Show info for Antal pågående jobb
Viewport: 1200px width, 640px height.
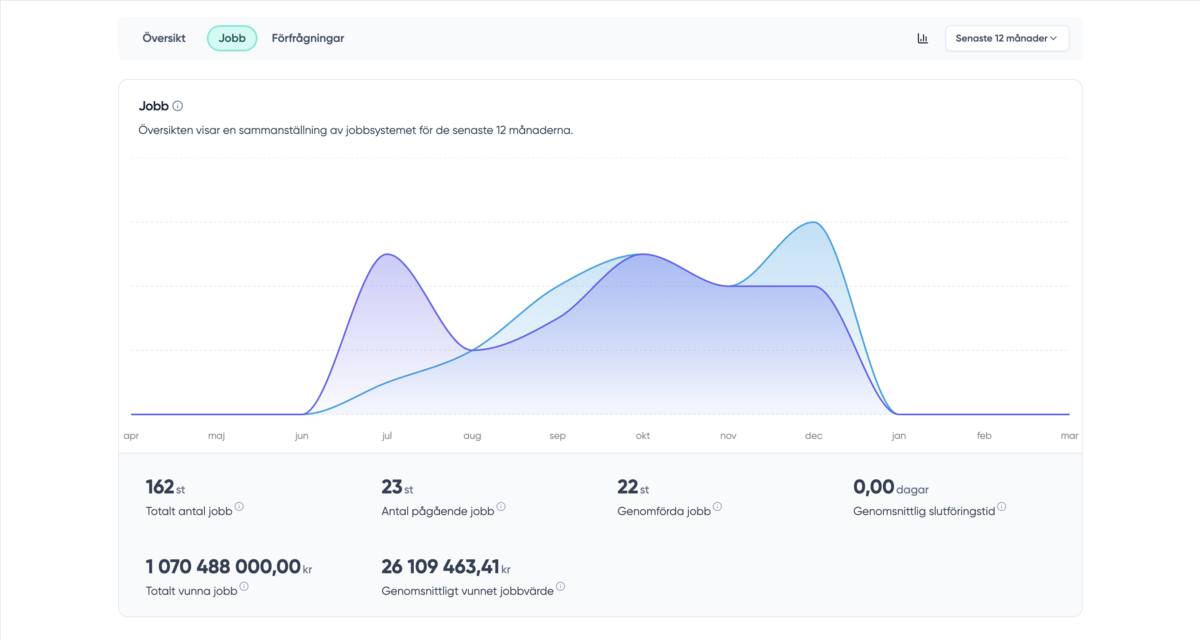point(501,507)
